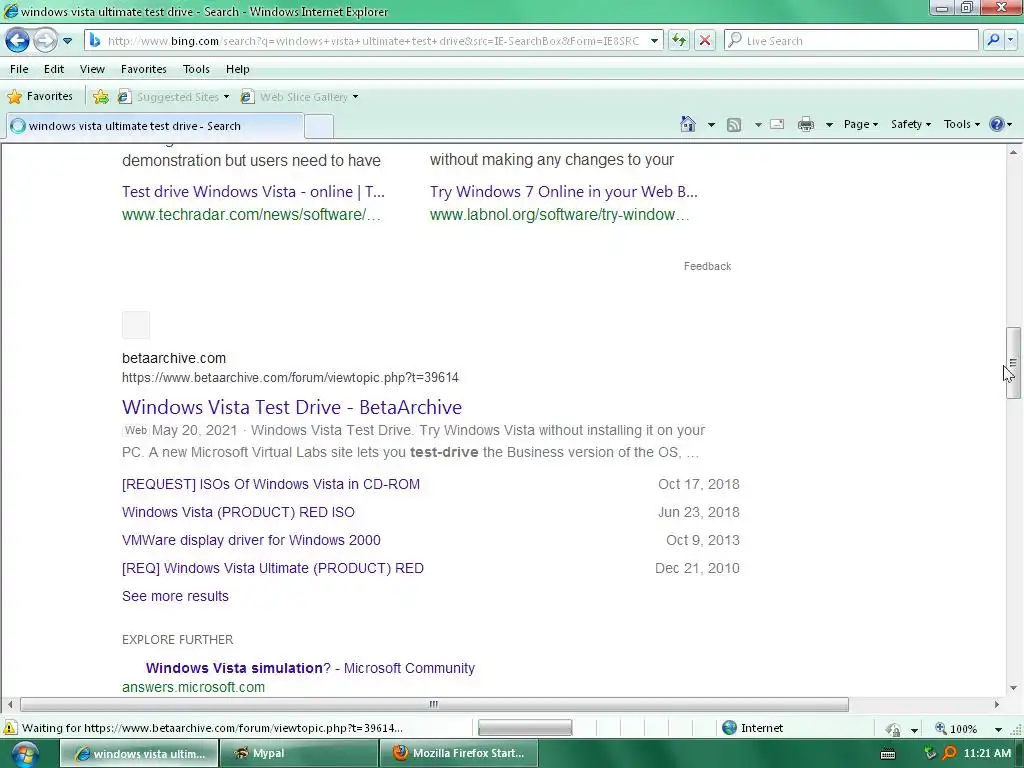
Task: Switch to Mozilla Firefox Start taskbar button
Action: [x=459, y=753]
